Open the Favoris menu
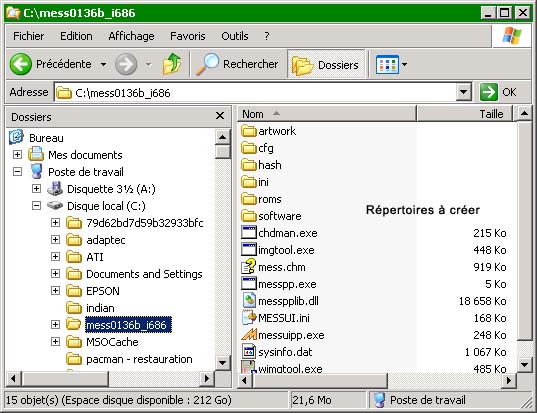Viewport: 537px width, 413px height. [188, 36]
